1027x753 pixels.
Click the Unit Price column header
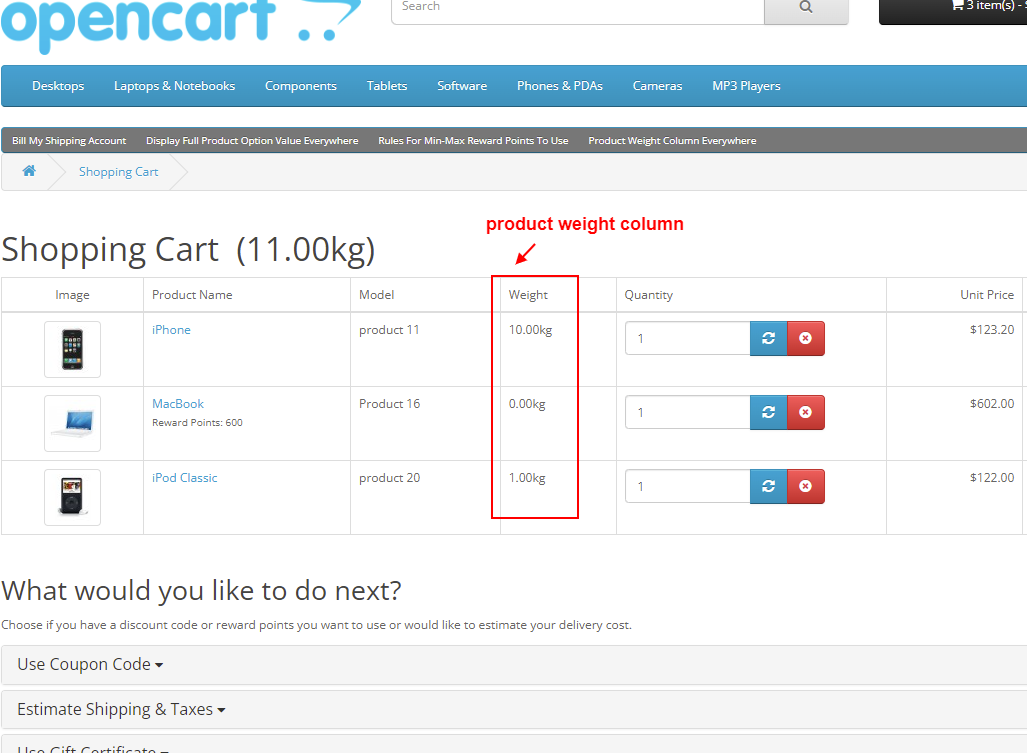(987, 295)
